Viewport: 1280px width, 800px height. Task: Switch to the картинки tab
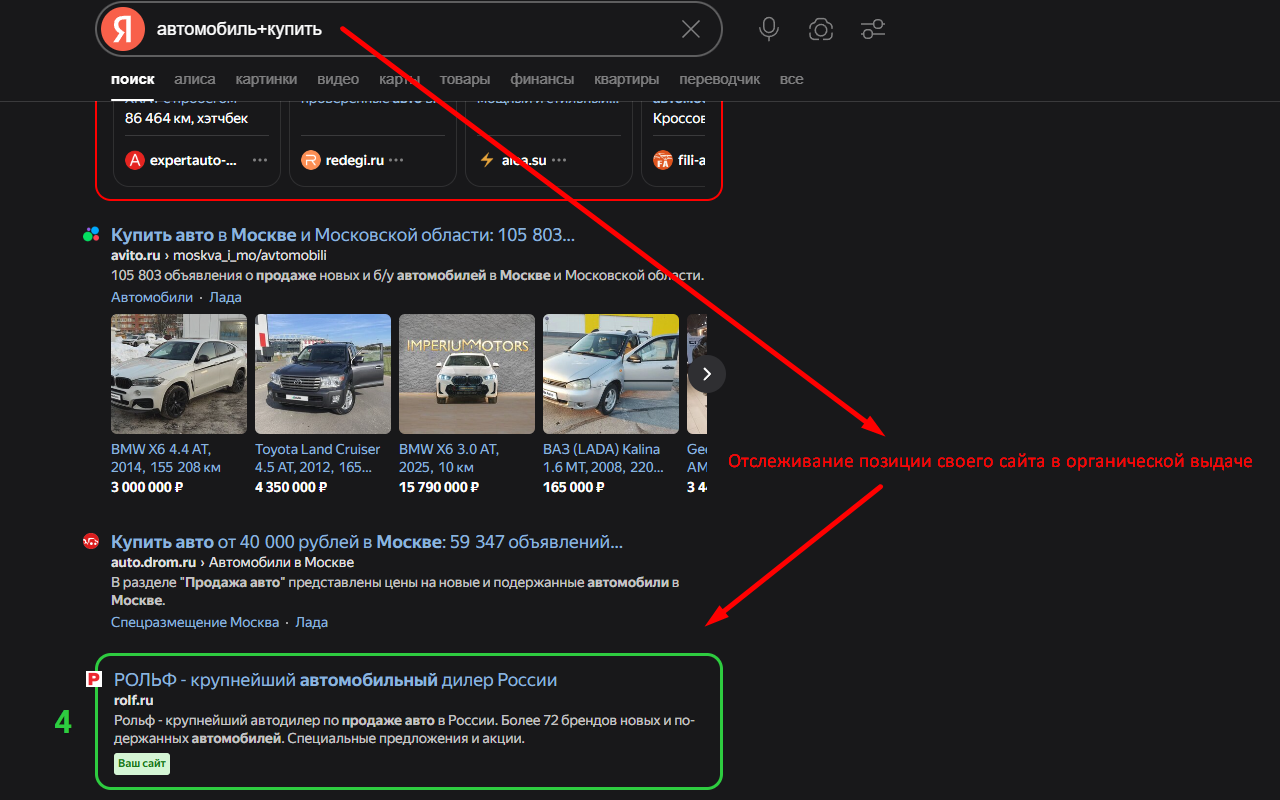click(266, 79)
